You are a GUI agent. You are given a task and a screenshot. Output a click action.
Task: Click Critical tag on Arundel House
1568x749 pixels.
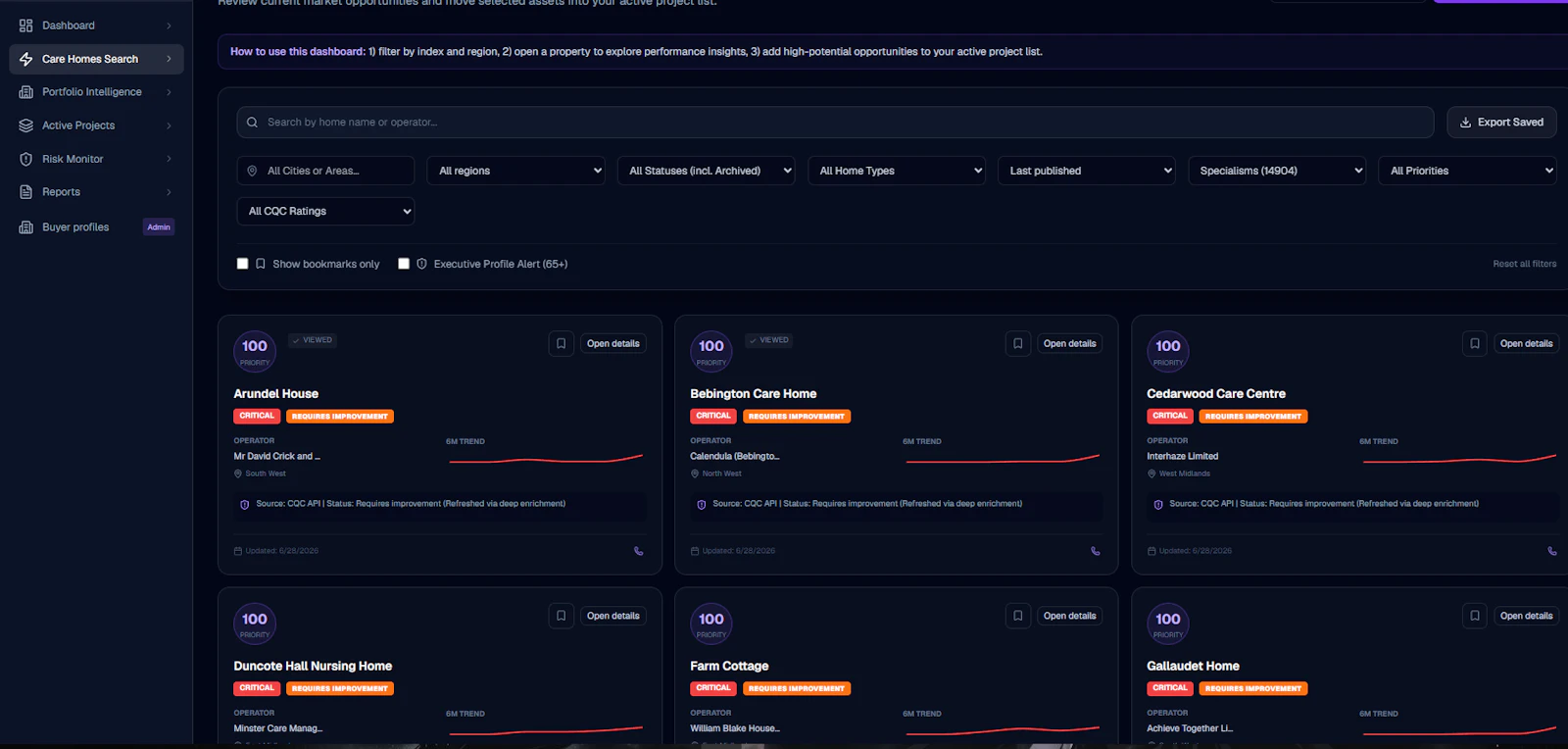[257, 416]
